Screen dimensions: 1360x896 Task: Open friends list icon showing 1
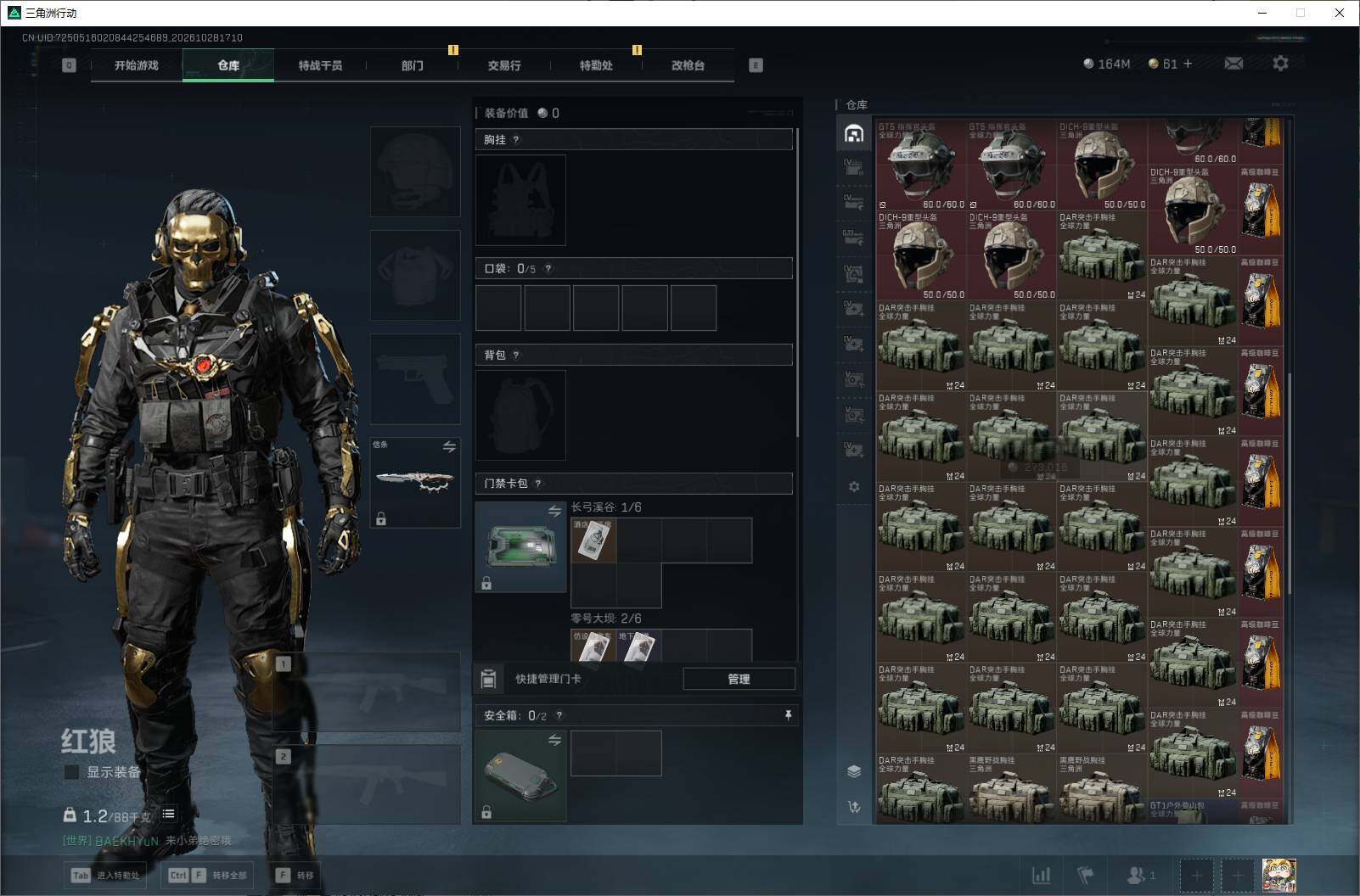point(1140,875)
